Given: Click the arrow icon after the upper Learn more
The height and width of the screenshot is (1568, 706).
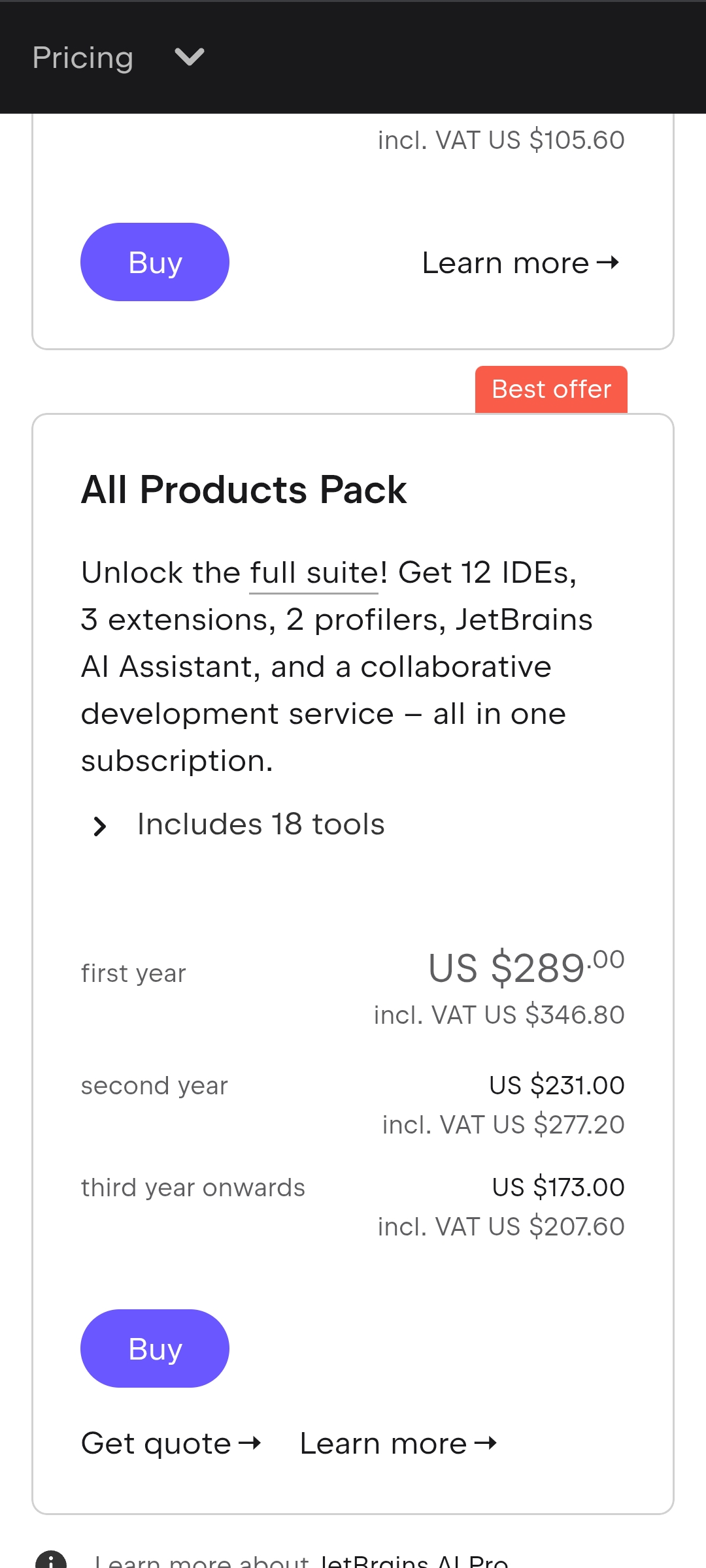Looking at the screenshot, I should coord(608,263).
